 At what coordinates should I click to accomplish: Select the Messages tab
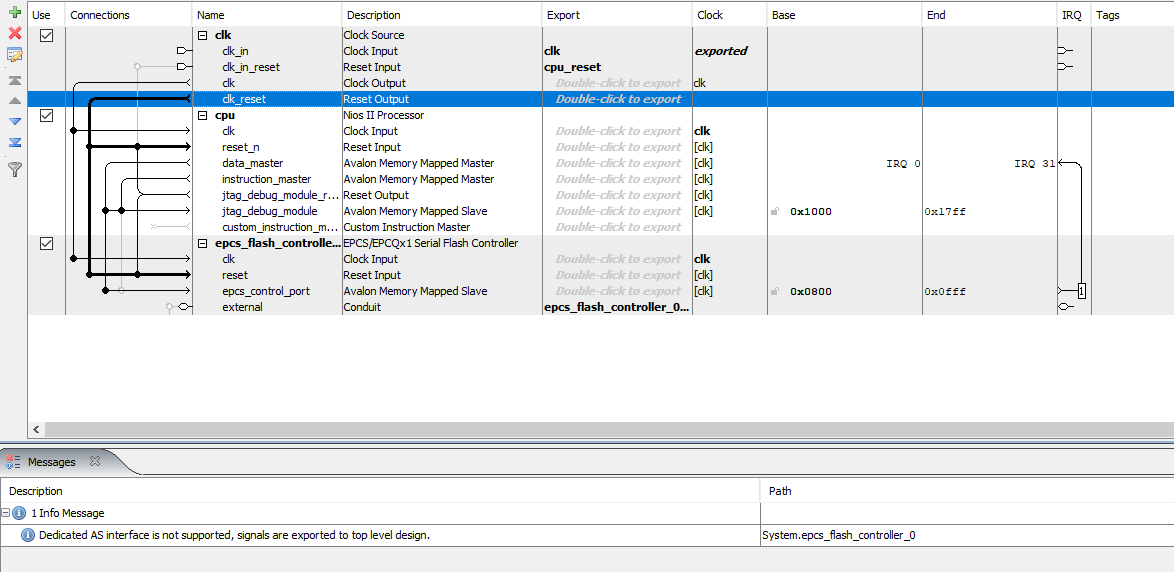pyautogui.click(x=51, y=462)
